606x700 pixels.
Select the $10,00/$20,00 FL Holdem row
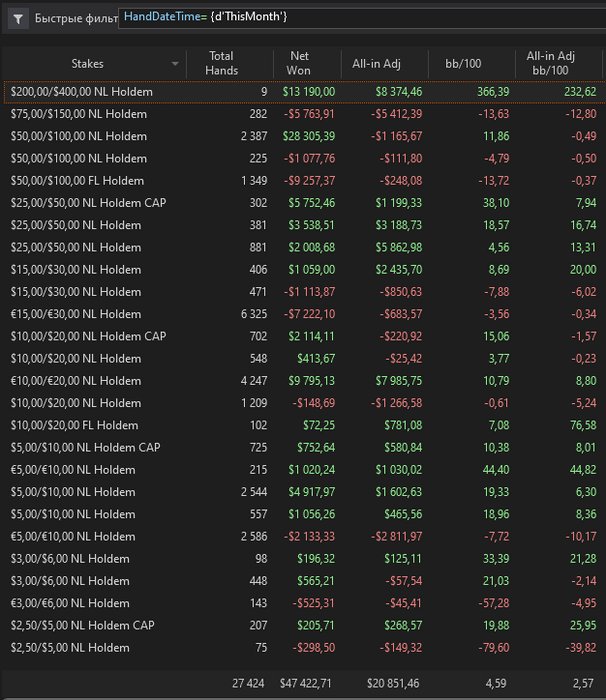pos(305,425)
